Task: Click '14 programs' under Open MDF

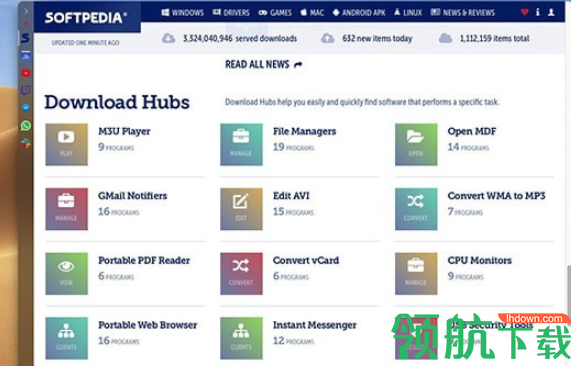Action: 468,147
